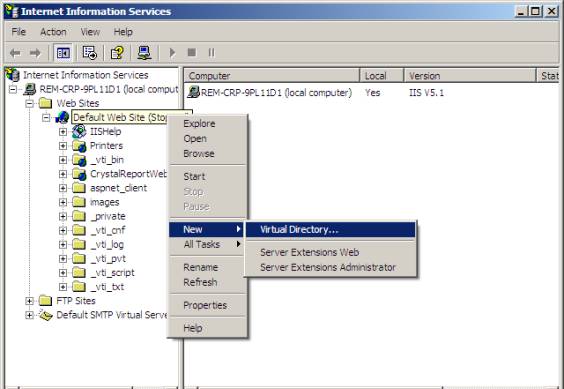Open the Action menu
Viewport: 564px width, 389px height.
[x=53, y=32]
